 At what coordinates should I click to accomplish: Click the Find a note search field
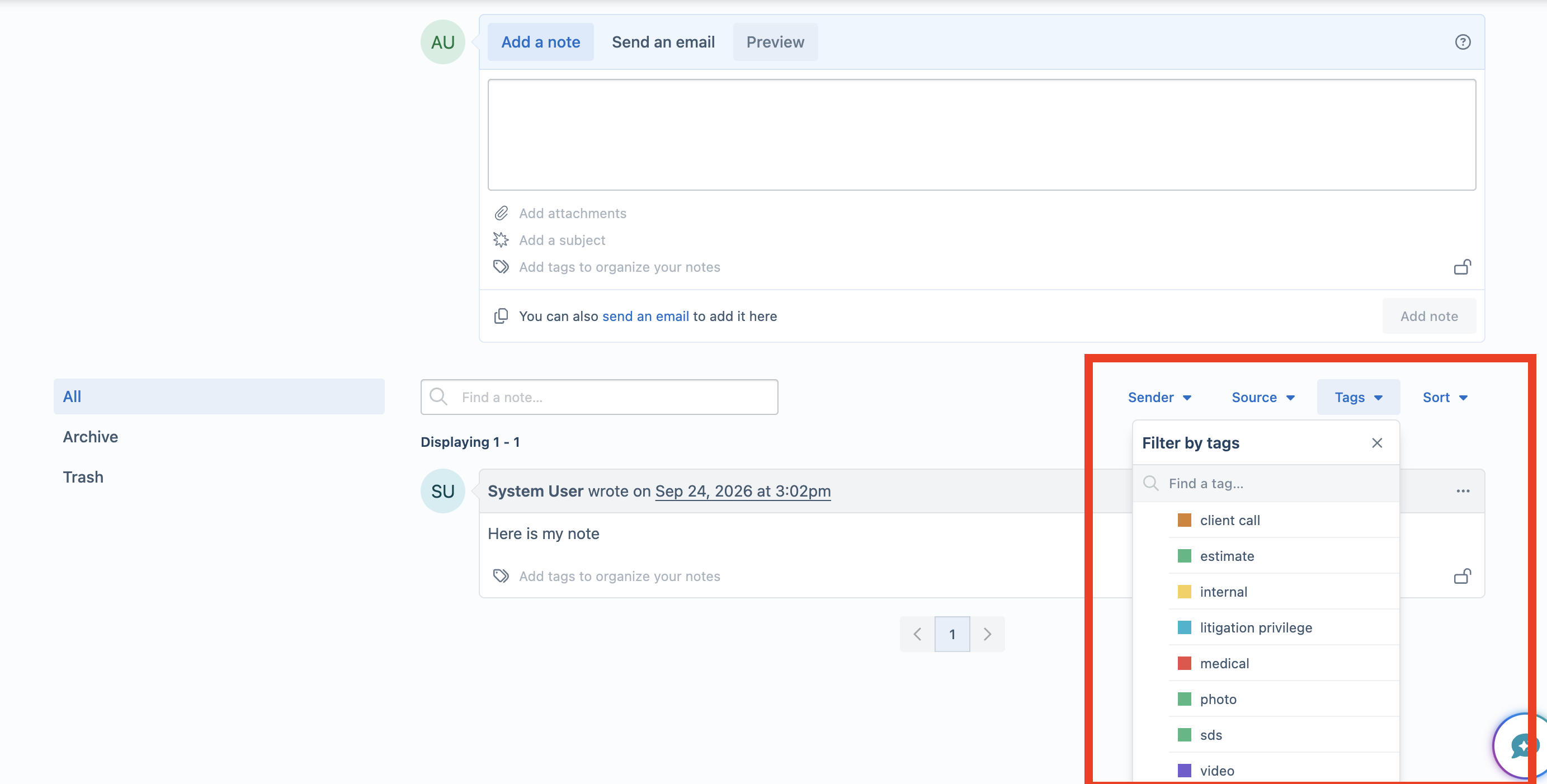(600, 398)
